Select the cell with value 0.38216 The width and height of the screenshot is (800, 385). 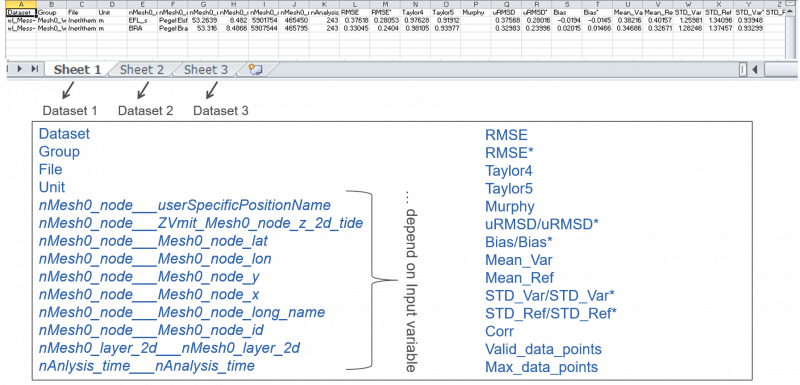pyautogui.click(x=628, y=20)
